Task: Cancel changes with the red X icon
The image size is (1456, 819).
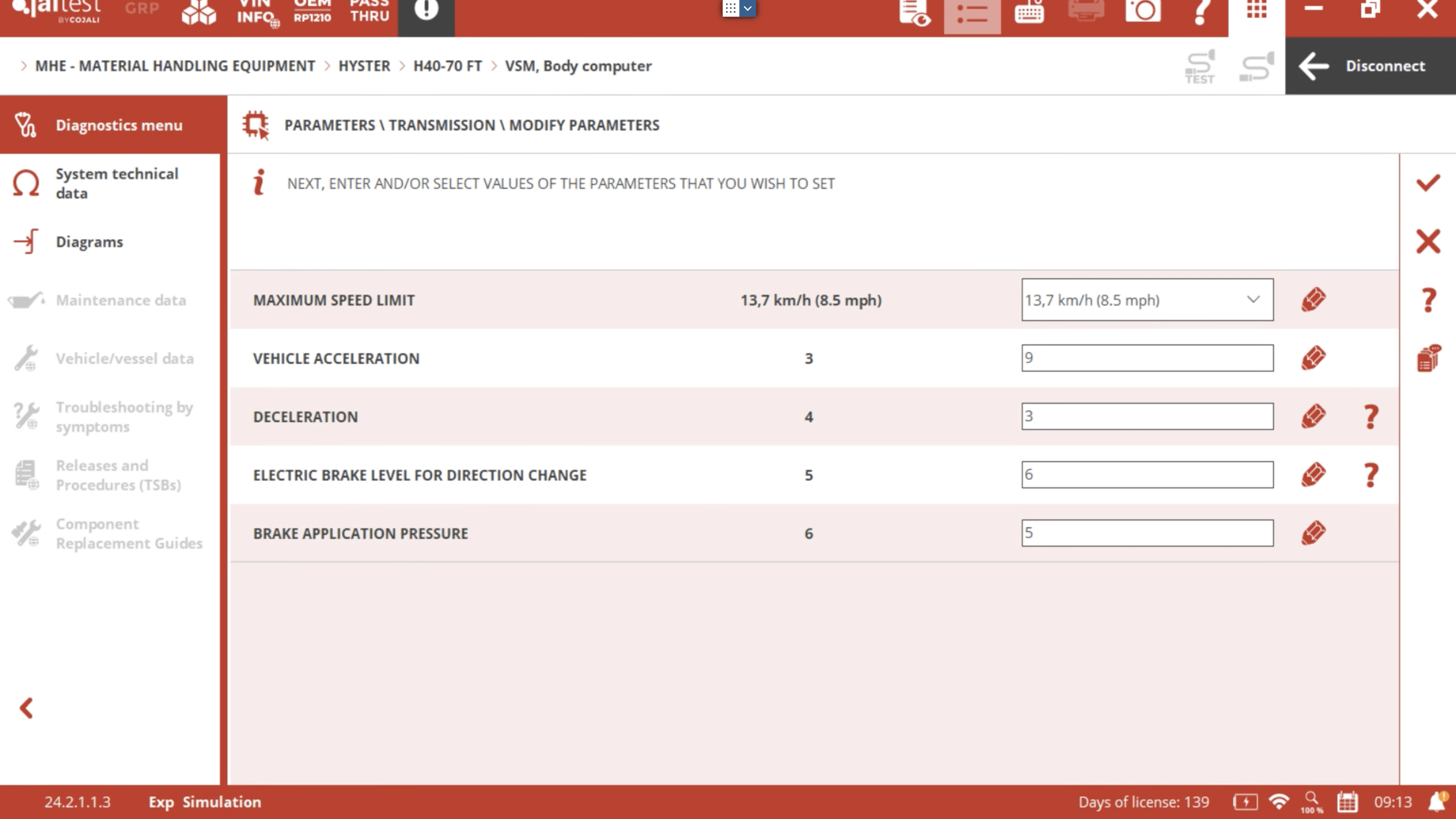Action: (x=1428, y=242)
